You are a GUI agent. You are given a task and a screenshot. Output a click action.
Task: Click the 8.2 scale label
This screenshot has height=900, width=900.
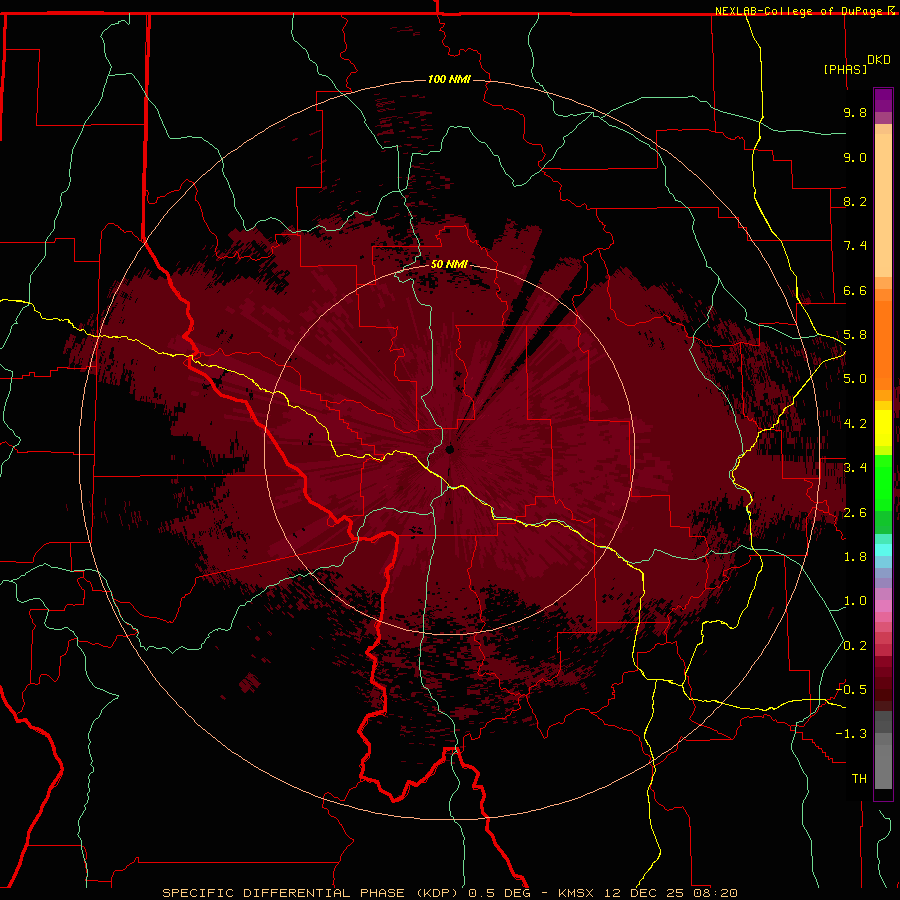[x=855, y=201]
